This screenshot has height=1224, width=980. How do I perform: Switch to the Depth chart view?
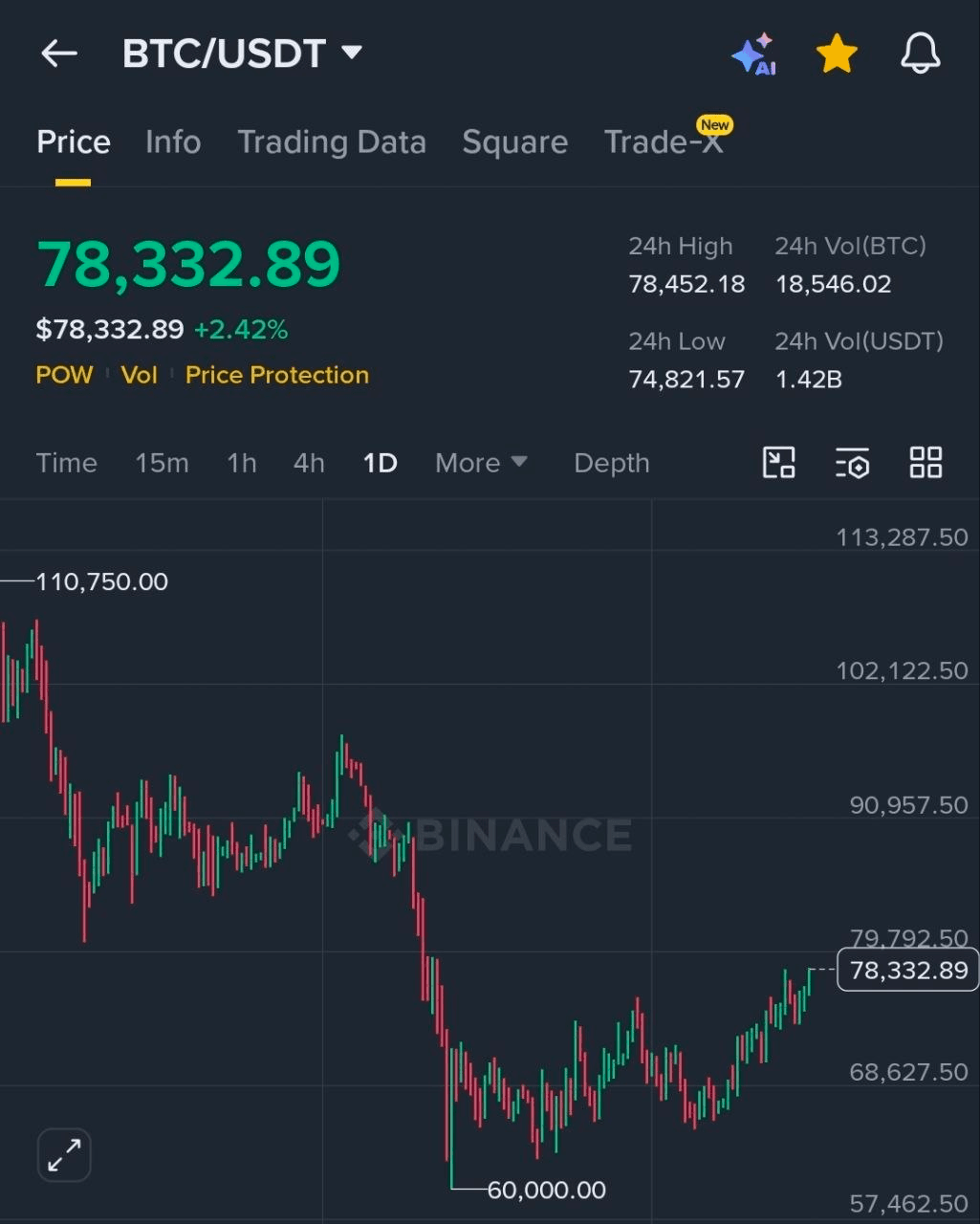pyautogui.click(x=611, y=463)
